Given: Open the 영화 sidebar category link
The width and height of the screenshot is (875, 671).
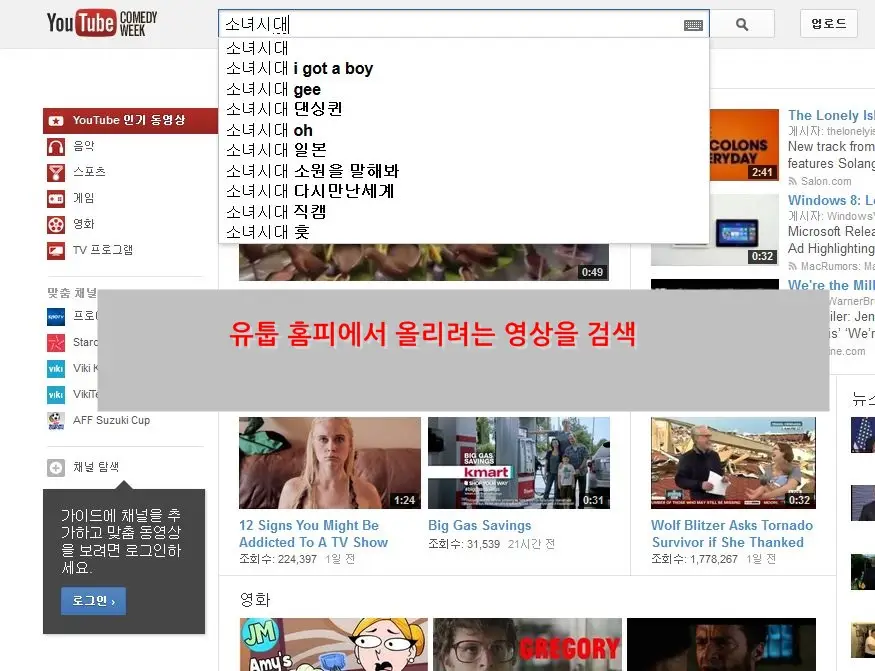Looking at the screenshot, I should (84, 224).
